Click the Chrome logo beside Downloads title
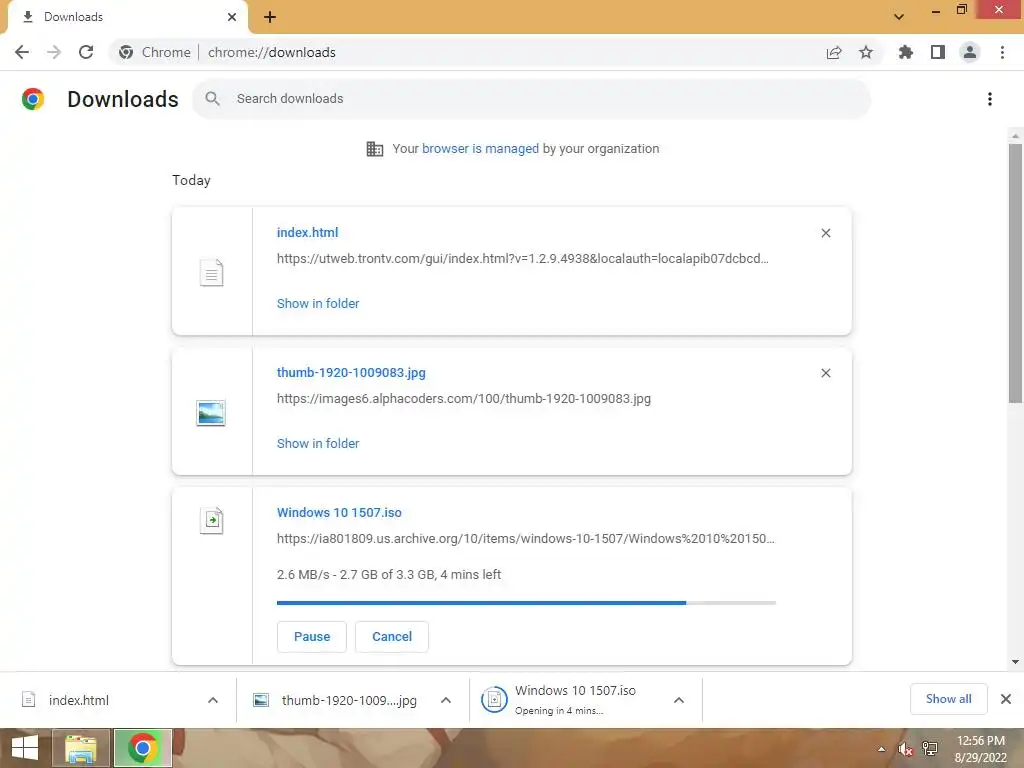This screenshot has width=1024, height=768. pyautogui.click(x=33, y=99)
